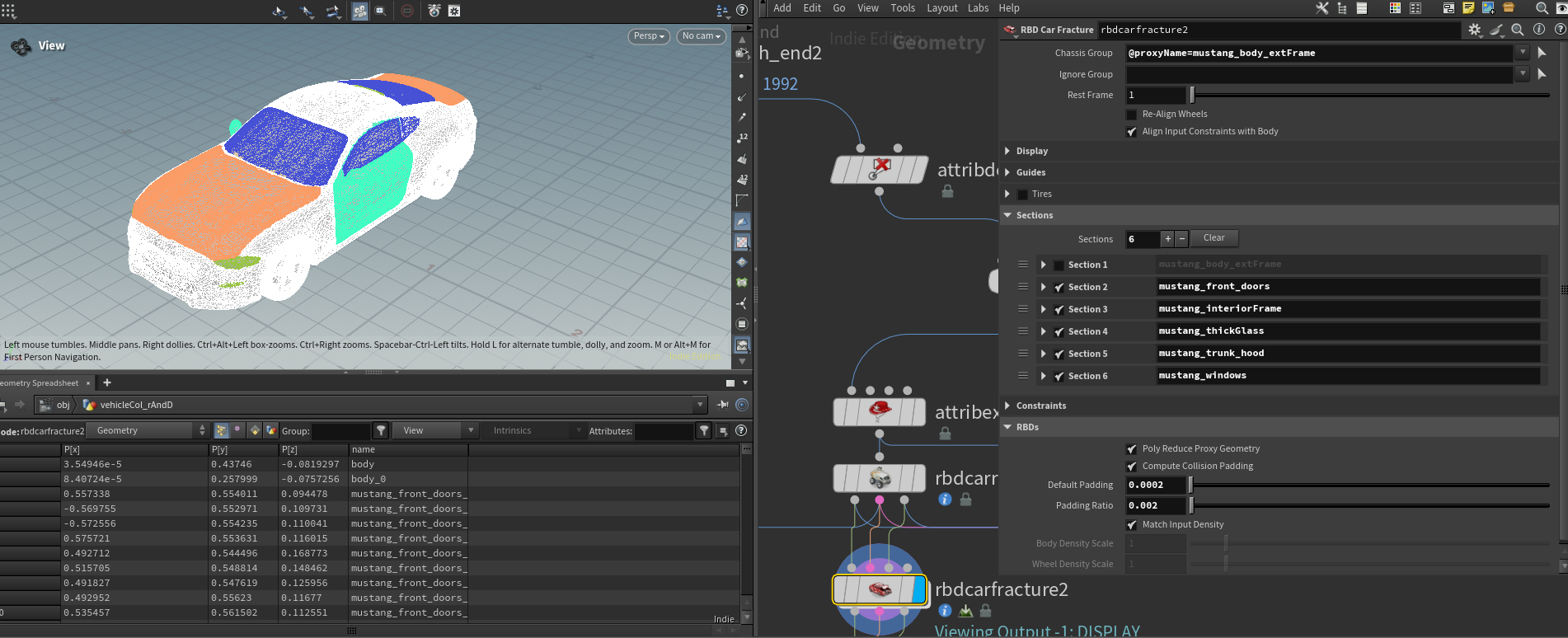Screen dimensions: 1568x638
Task: Disable the Section 2 checkbox
Action: (x=1059, y=288)
